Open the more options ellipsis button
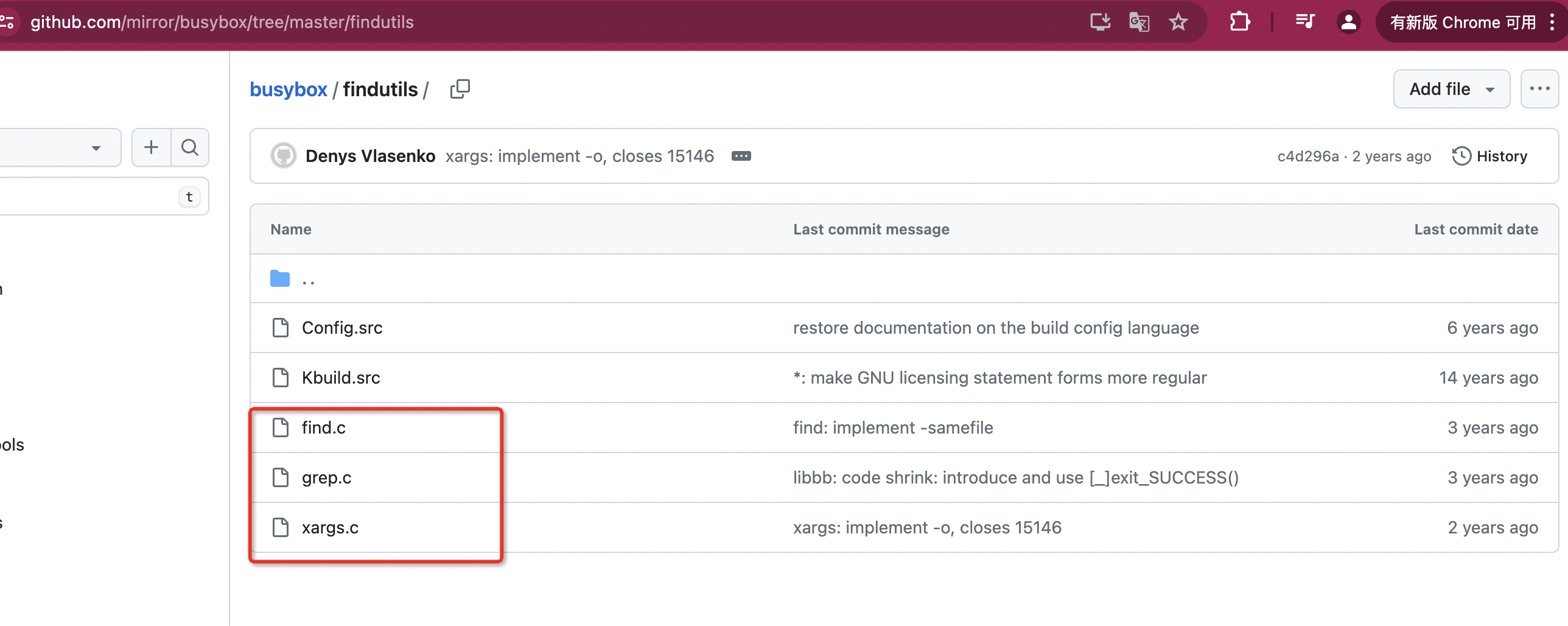 coord(1539,89)
